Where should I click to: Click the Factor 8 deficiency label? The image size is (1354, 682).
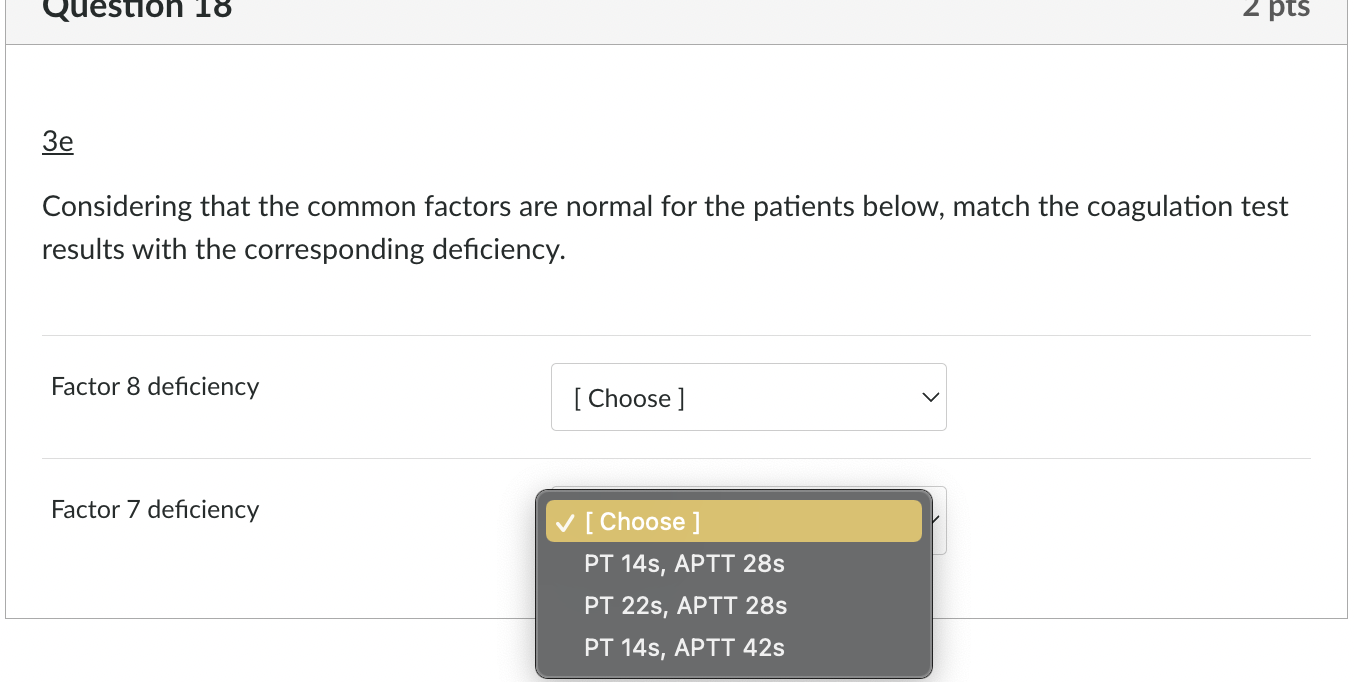coord(155,387)
